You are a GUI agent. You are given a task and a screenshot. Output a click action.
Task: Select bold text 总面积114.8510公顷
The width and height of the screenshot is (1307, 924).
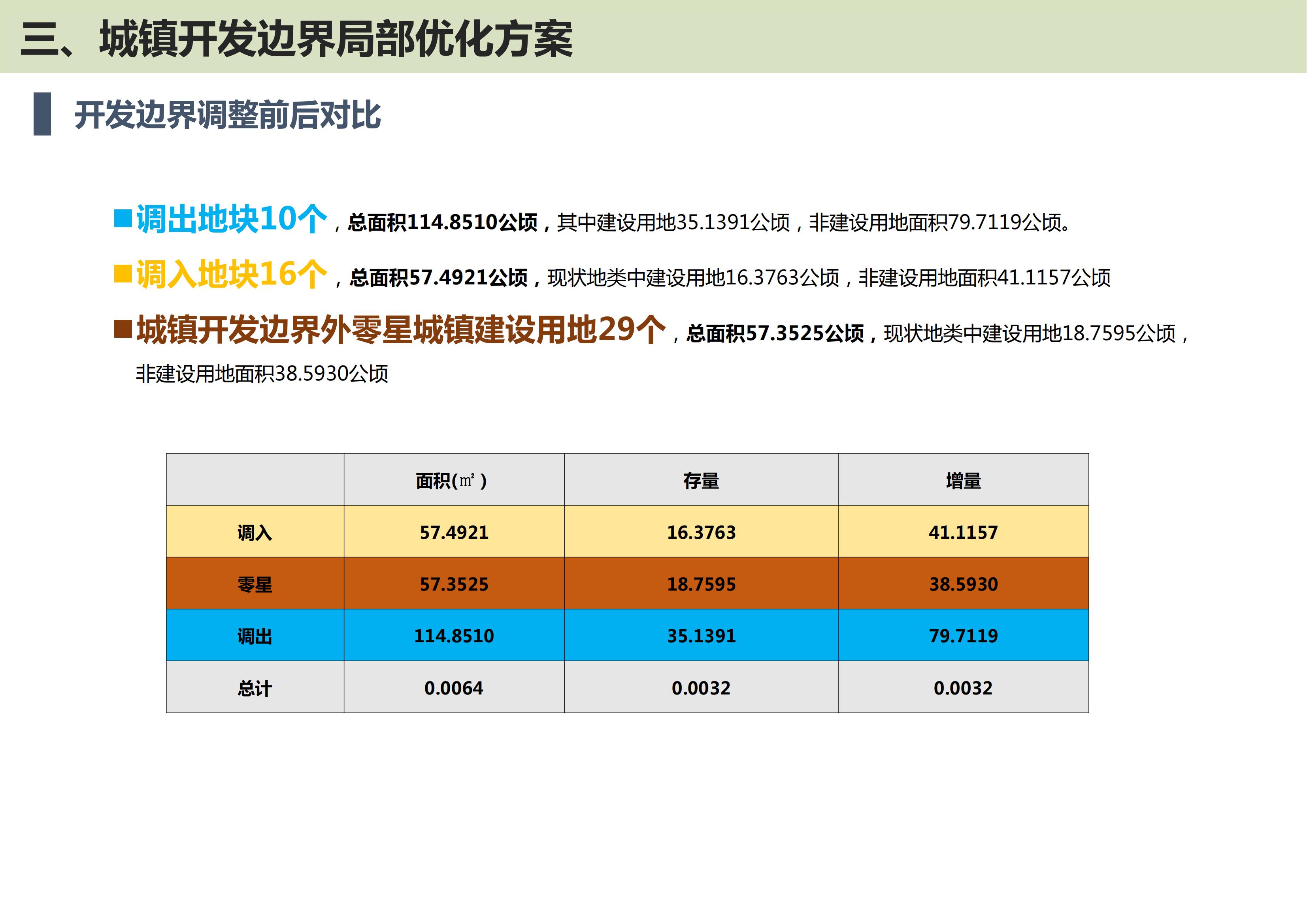[x=442, y=222]
